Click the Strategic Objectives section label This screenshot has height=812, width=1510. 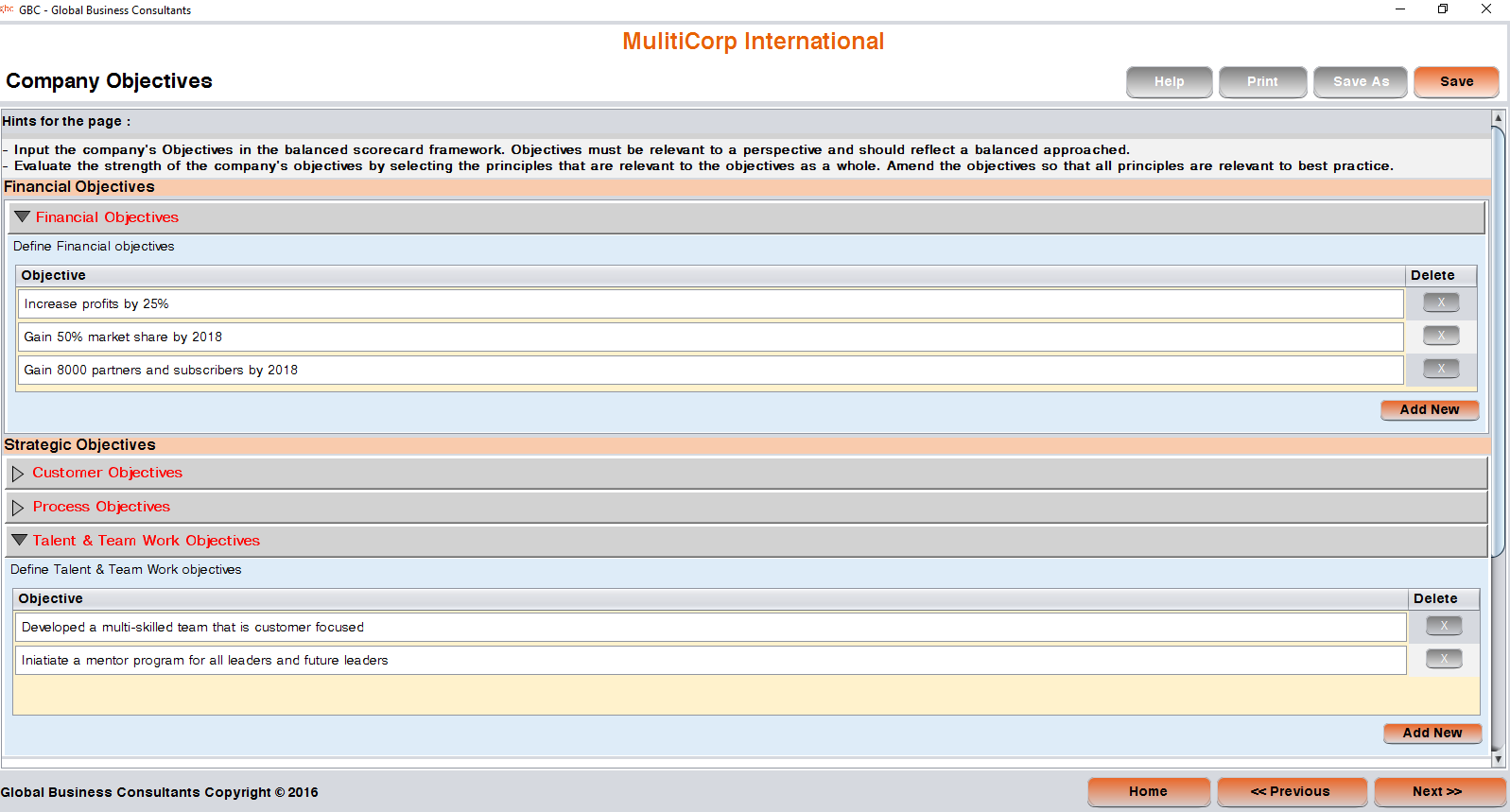(x=79, y=444)
